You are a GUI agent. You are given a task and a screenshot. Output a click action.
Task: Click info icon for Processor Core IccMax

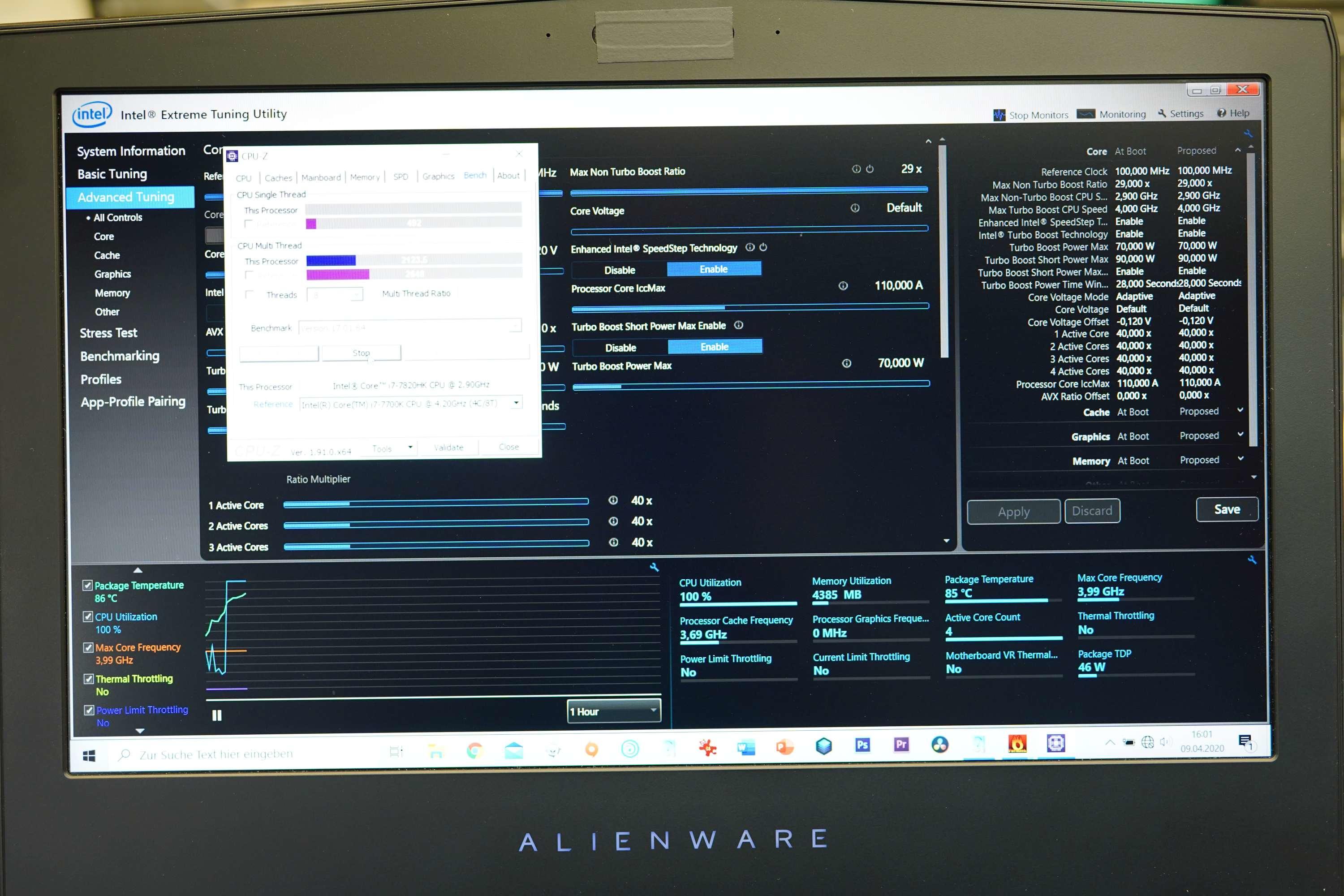[x=843, y=286]
